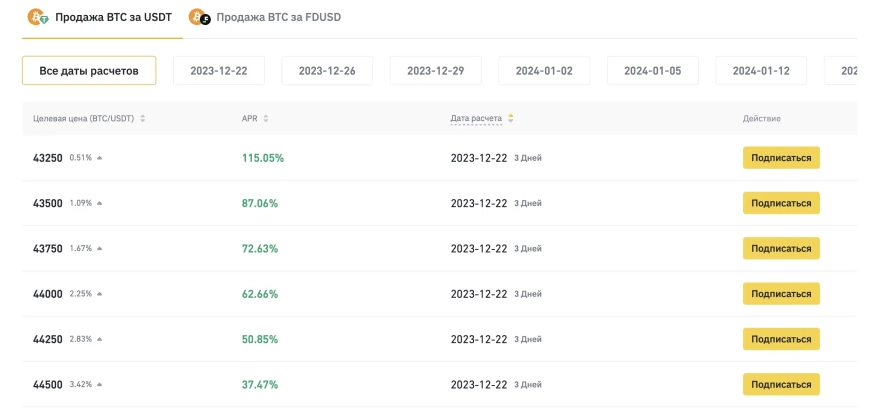The width and height of the screenshot is (884, 408).
Task: Filter by date 2023-12-26
Action: (327, 71)
